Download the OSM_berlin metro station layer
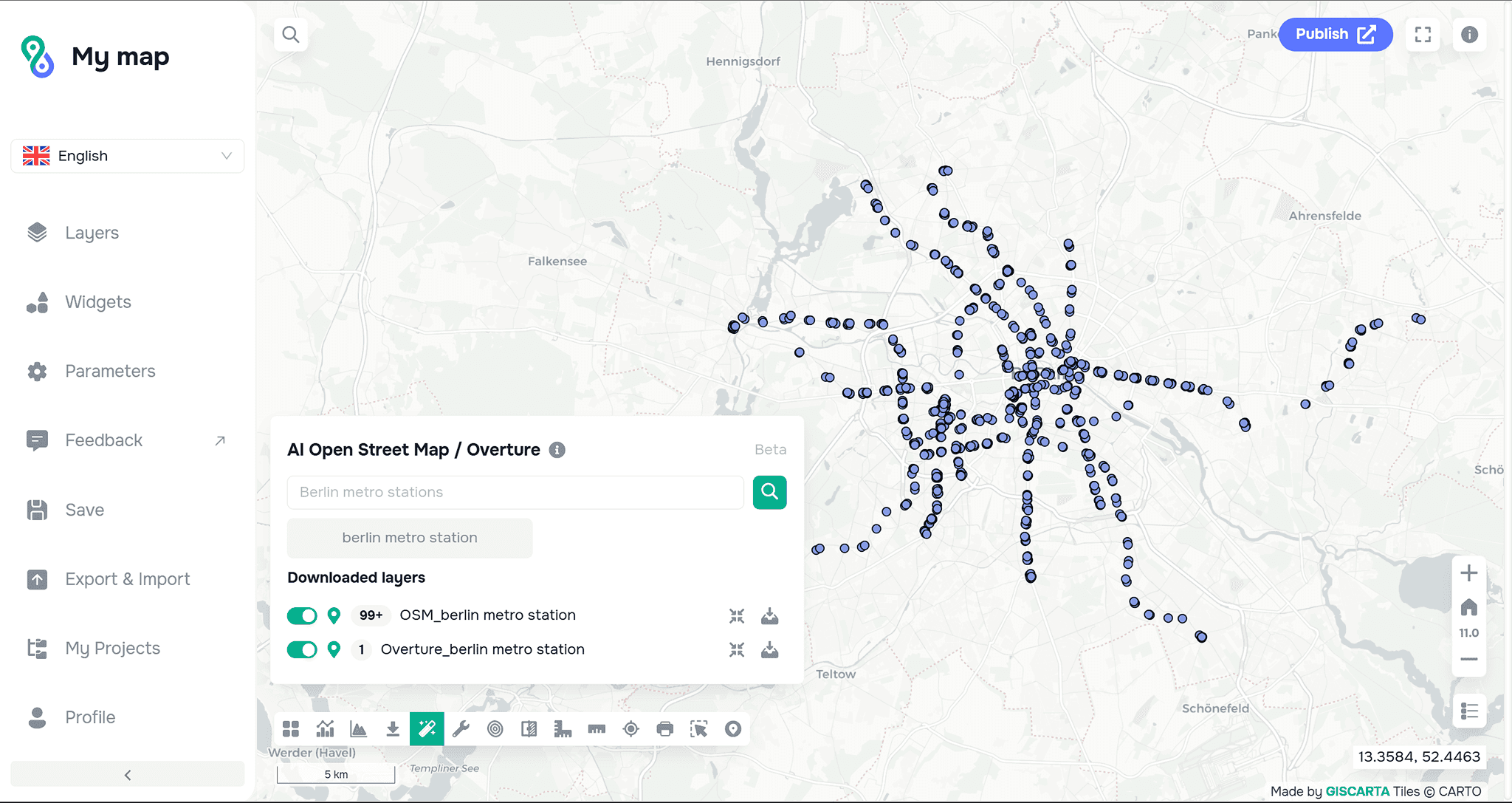This screenshot has width=1512, height=803. [x=769, y=615]
